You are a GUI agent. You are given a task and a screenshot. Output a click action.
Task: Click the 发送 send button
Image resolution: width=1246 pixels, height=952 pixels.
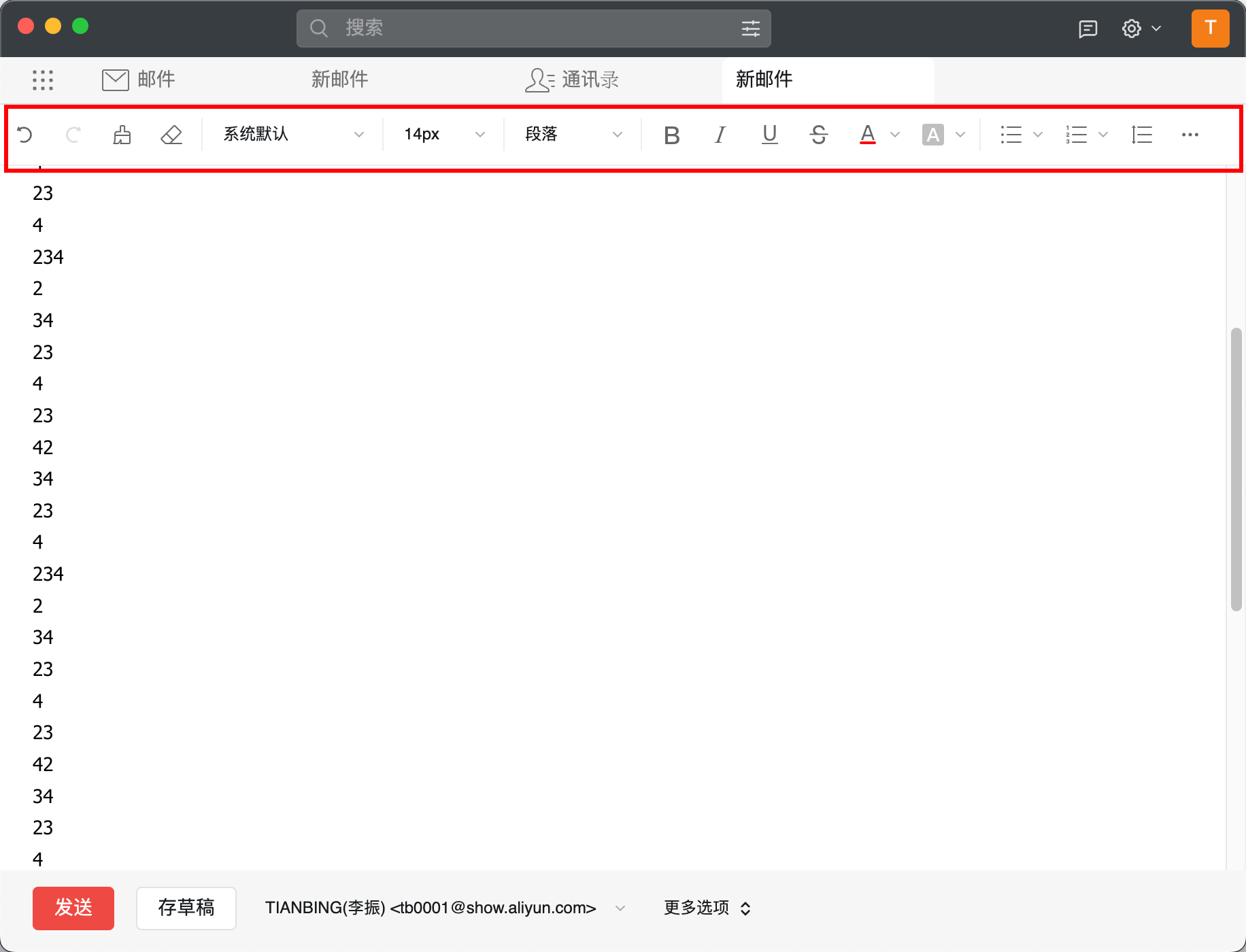(73, 908)
